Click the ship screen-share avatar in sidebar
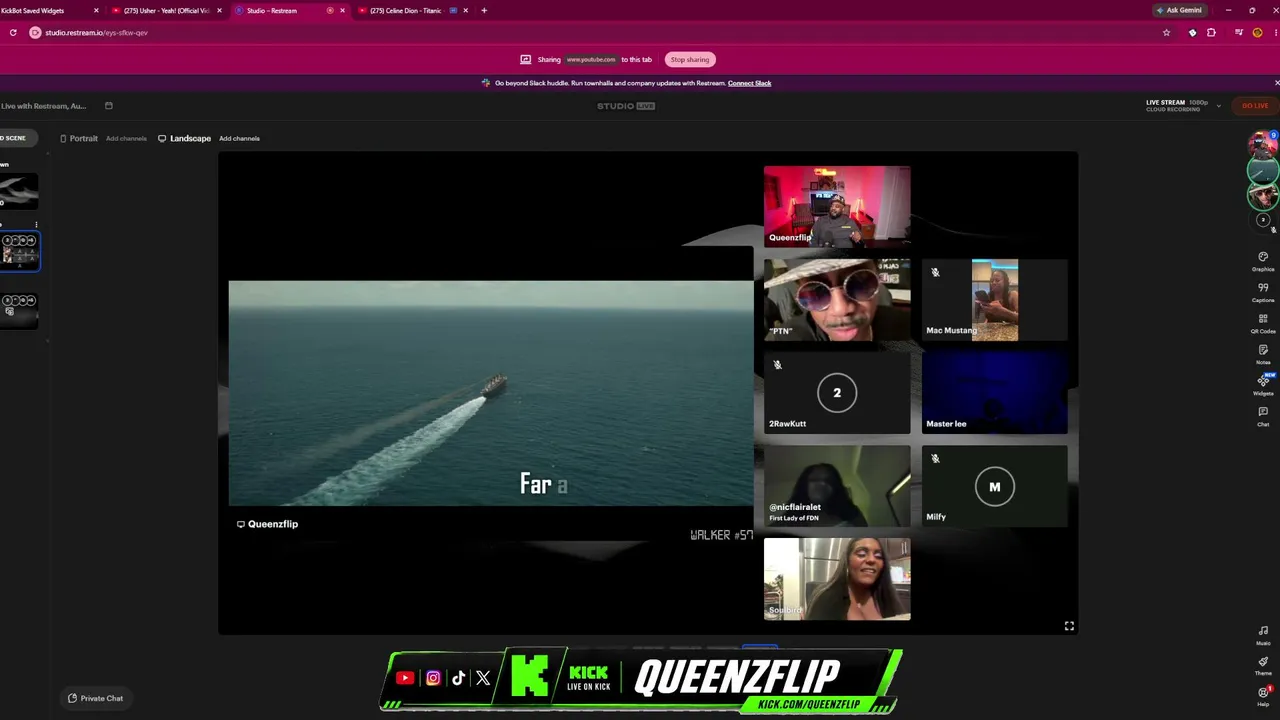The image size is (1280, 720). (x=1263, y=170)
